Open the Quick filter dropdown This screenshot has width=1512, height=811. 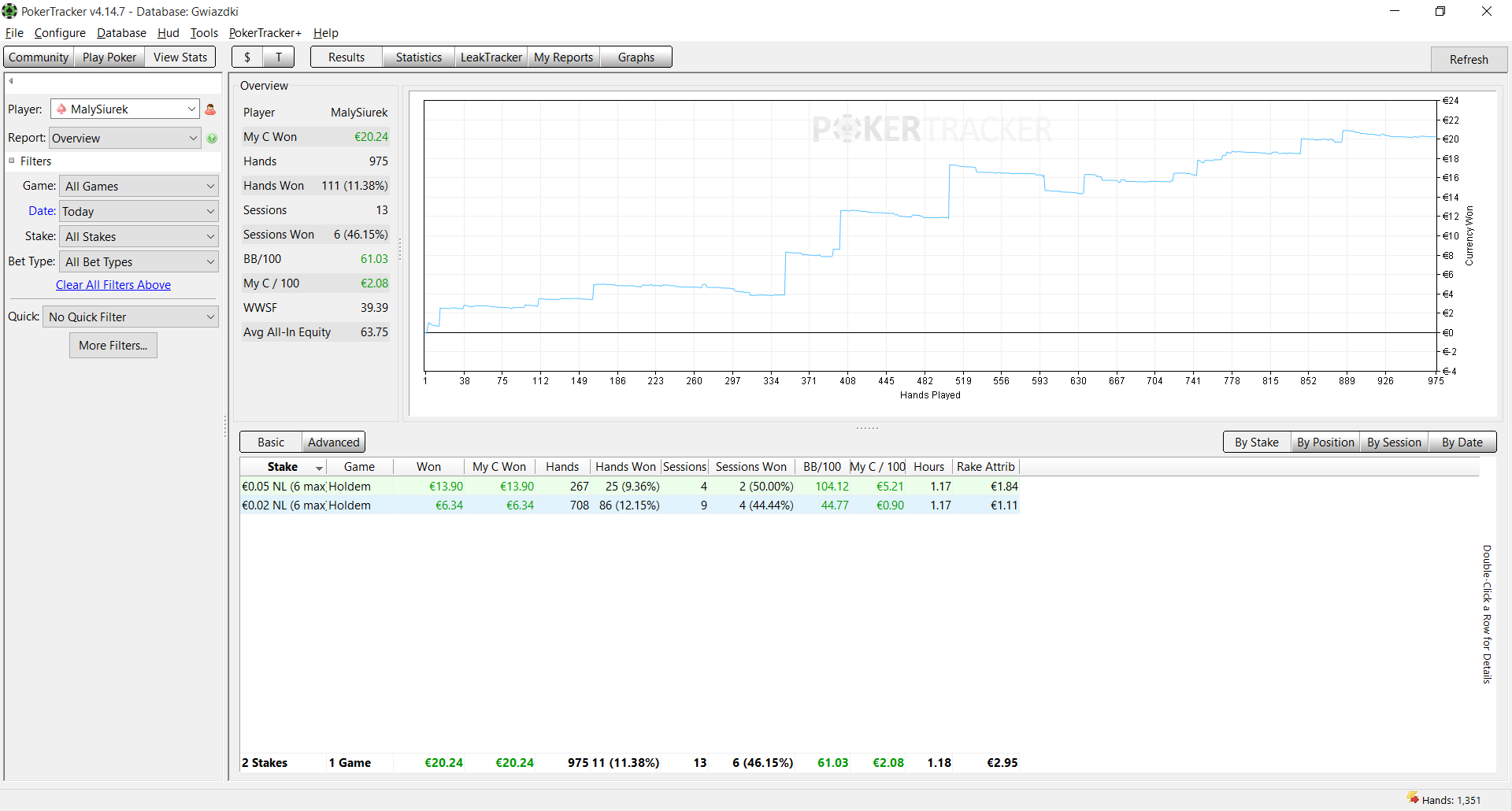tap(131, 317)
